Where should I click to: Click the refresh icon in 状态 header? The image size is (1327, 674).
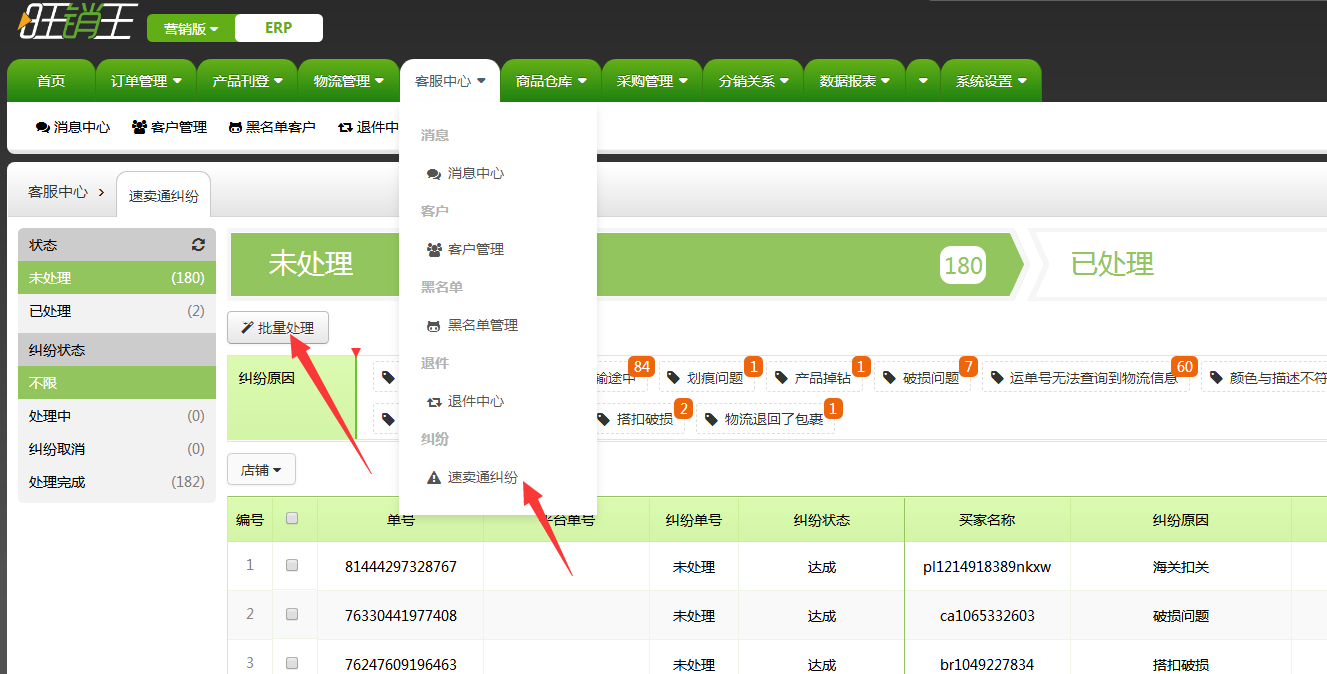198,245
